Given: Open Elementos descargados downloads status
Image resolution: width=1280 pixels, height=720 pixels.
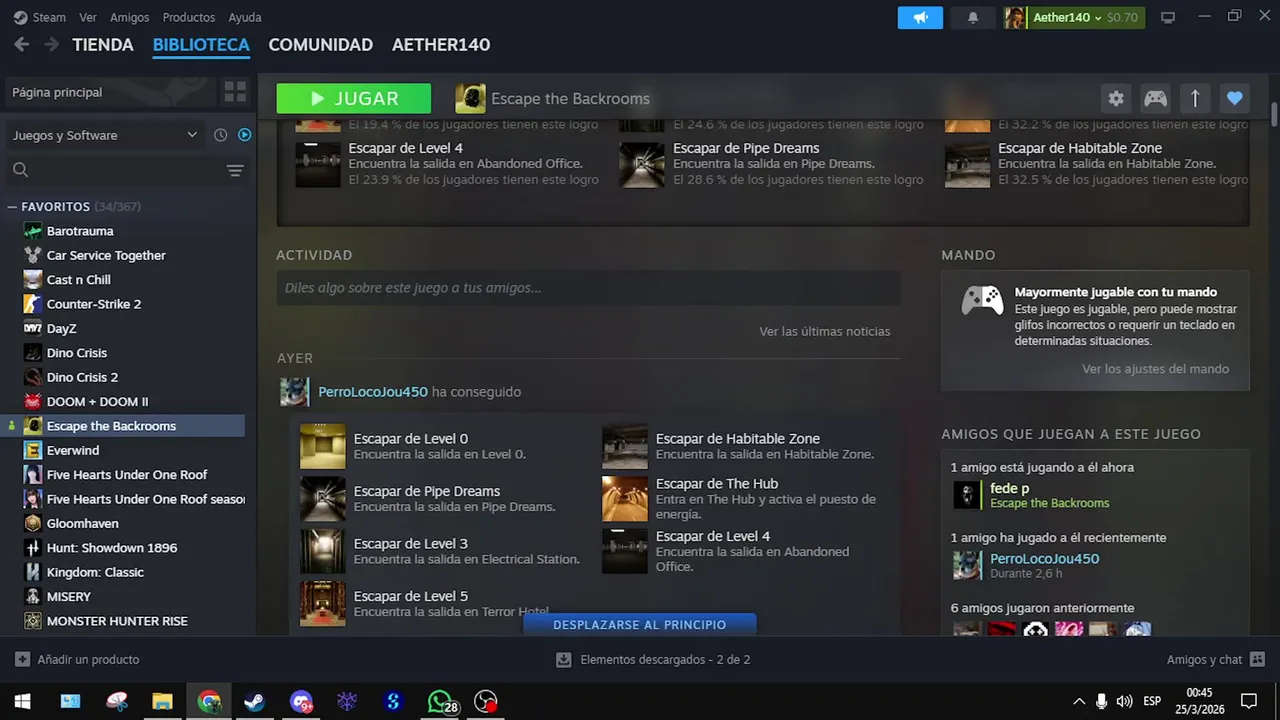Looking at the screenshot, I should pyautogui.click(x=653, y=660).
